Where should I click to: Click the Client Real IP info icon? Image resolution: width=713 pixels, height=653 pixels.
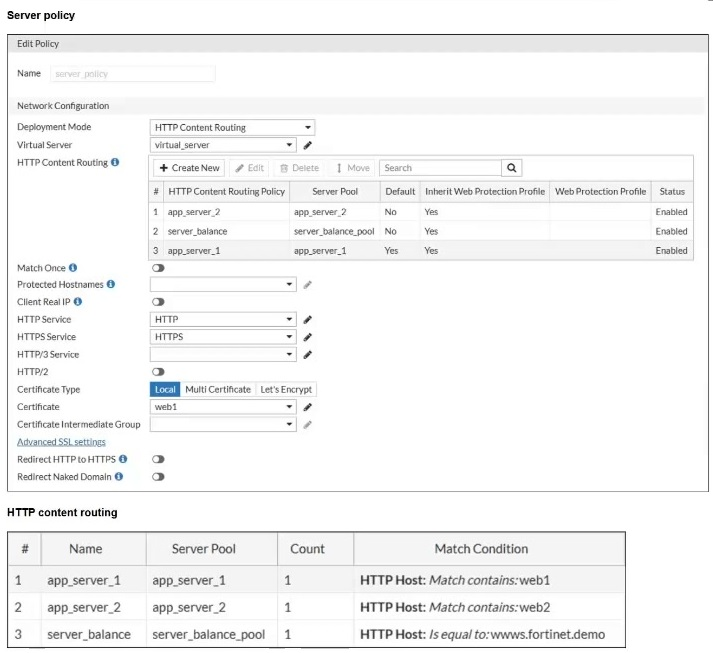pos(78,301)
